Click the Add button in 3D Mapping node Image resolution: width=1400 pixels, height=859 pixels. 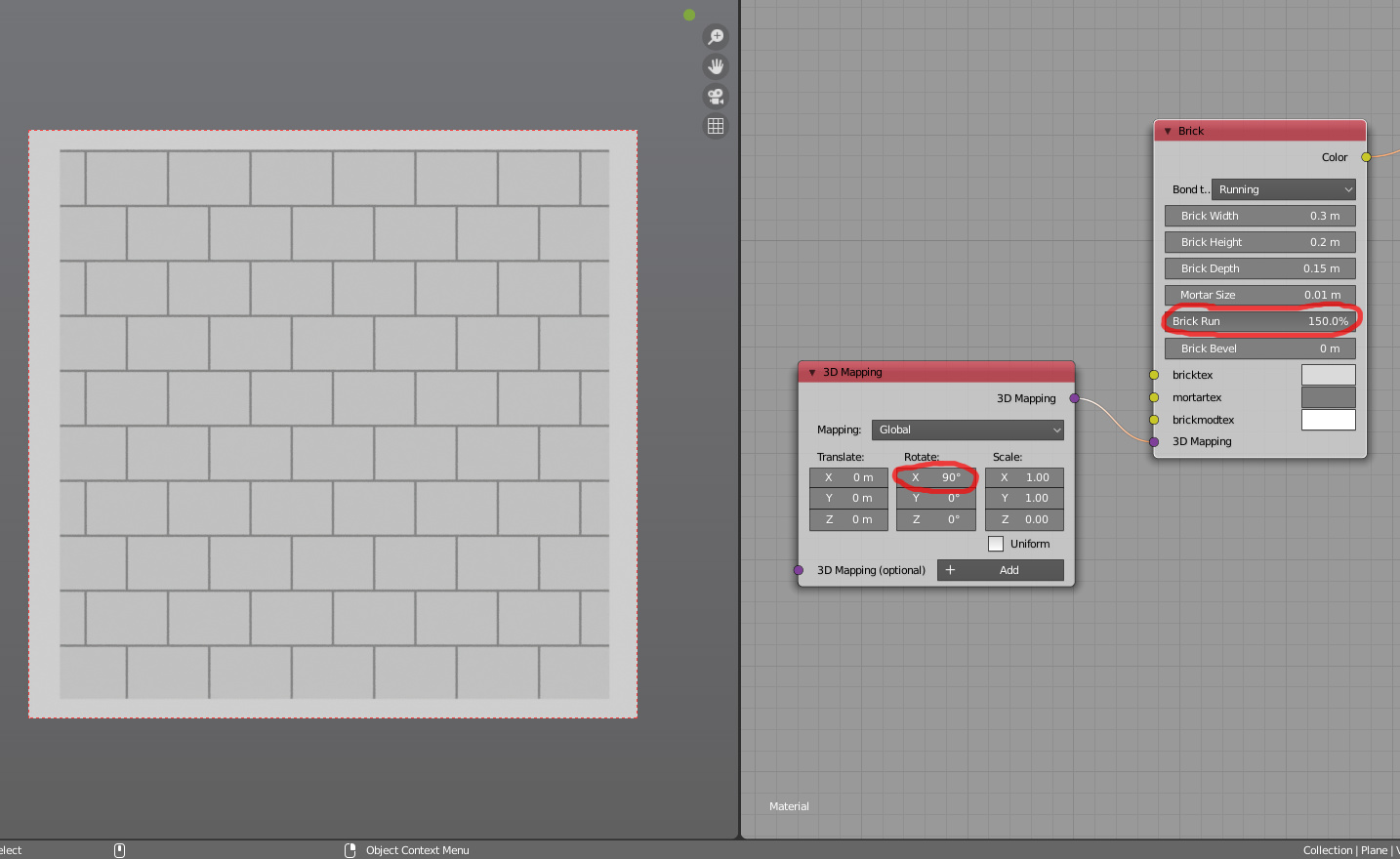click(x=1000, y=570)
